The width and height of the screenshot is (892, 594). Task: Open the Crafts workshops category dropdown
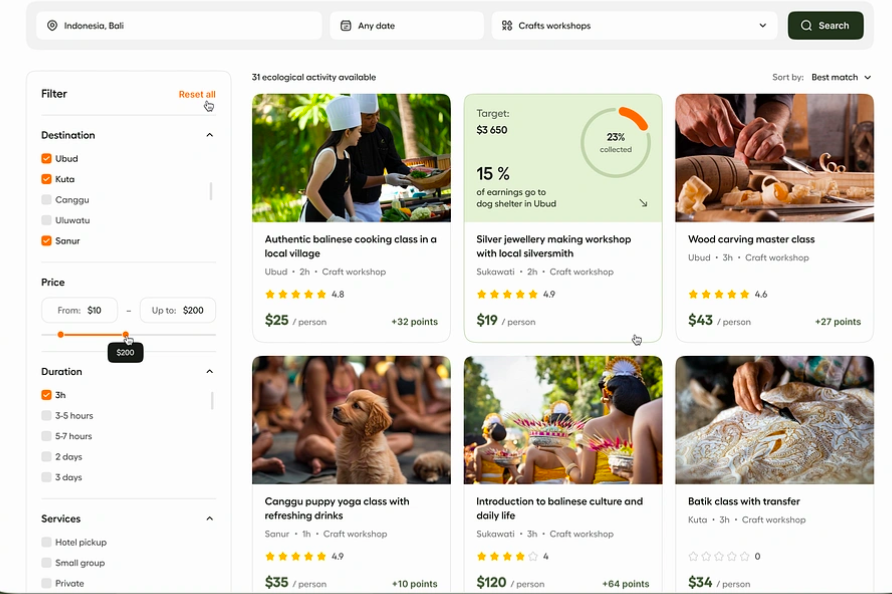763,26
